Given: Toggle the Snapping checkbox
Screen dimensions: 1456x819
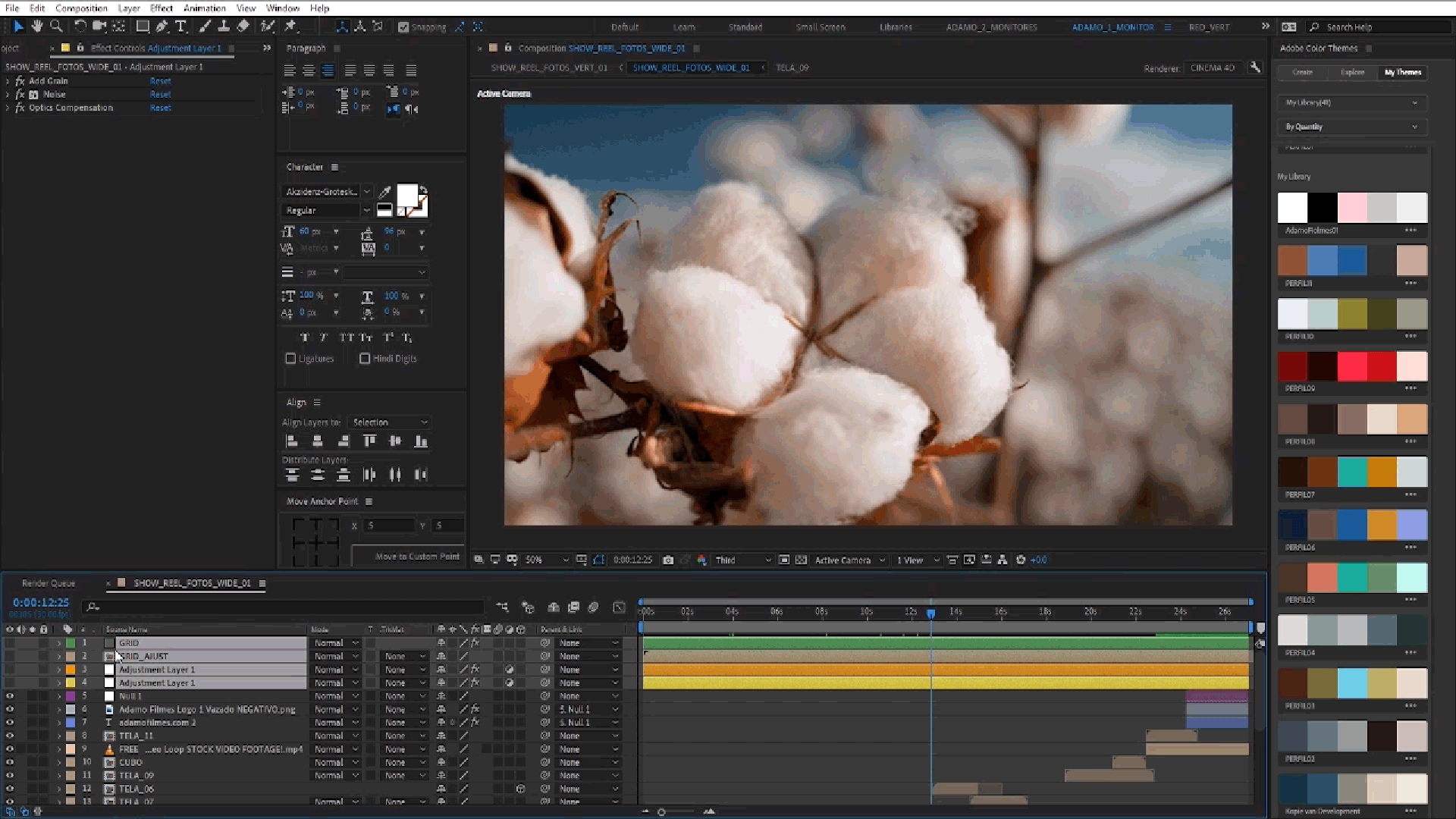Looking at the screenshot, I should coord(403,27).
